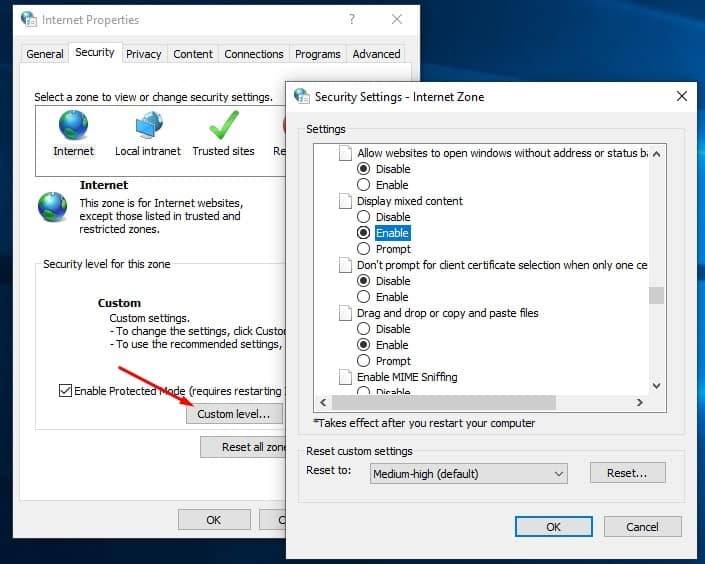Click the horizontal scroll left arrow
Screen dimensions: 705x564
(323, 402)
